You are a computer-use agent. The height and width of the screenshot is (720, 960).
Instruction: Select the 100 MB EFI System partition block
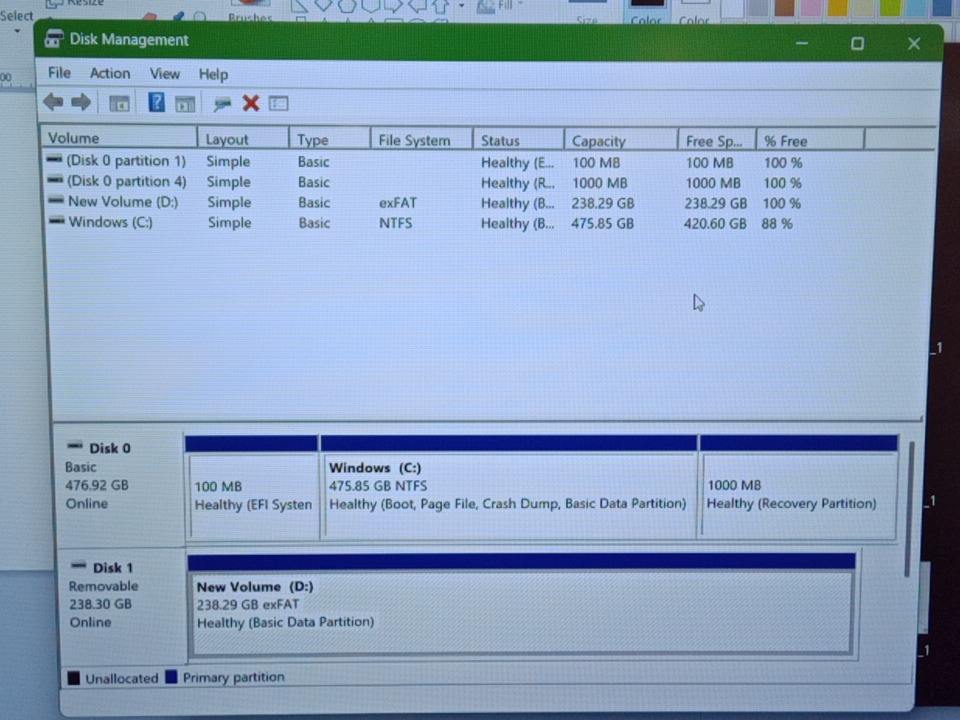(252, 488)
